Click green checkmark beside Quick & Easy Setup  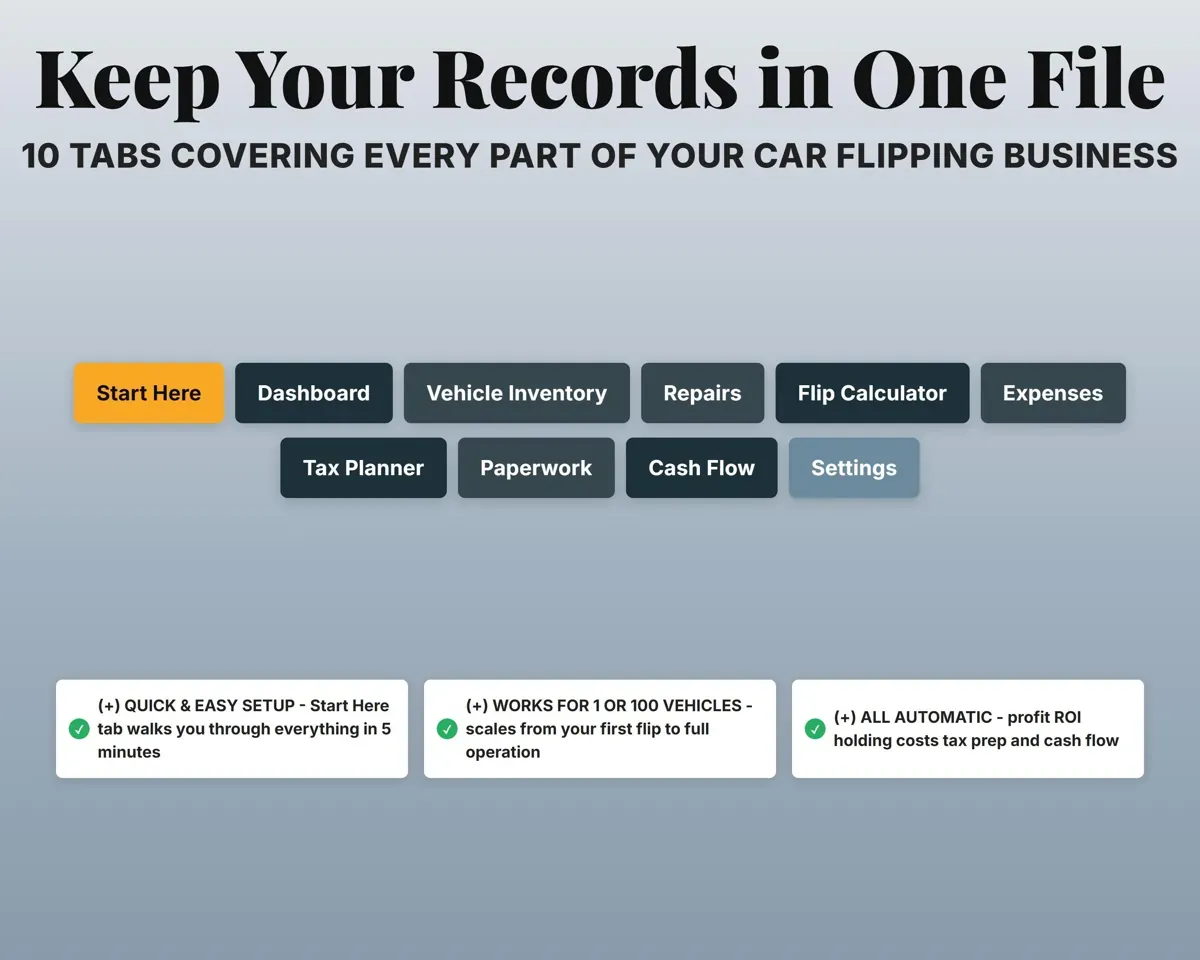click(x=79, y=729)
